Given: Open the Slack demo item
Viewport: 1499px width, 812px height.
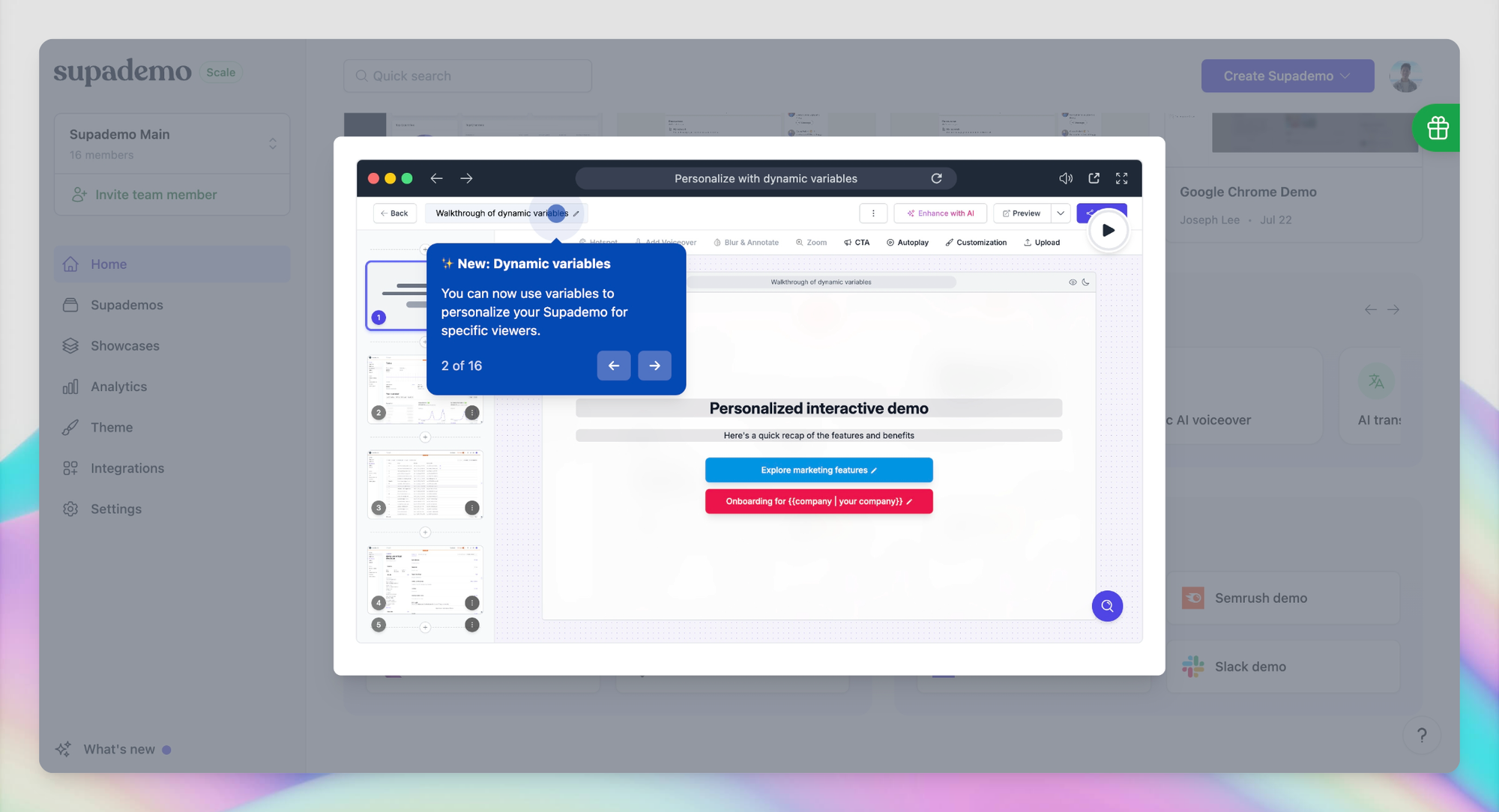Looking at the screenshot, I should click(x=1283, y=667).
